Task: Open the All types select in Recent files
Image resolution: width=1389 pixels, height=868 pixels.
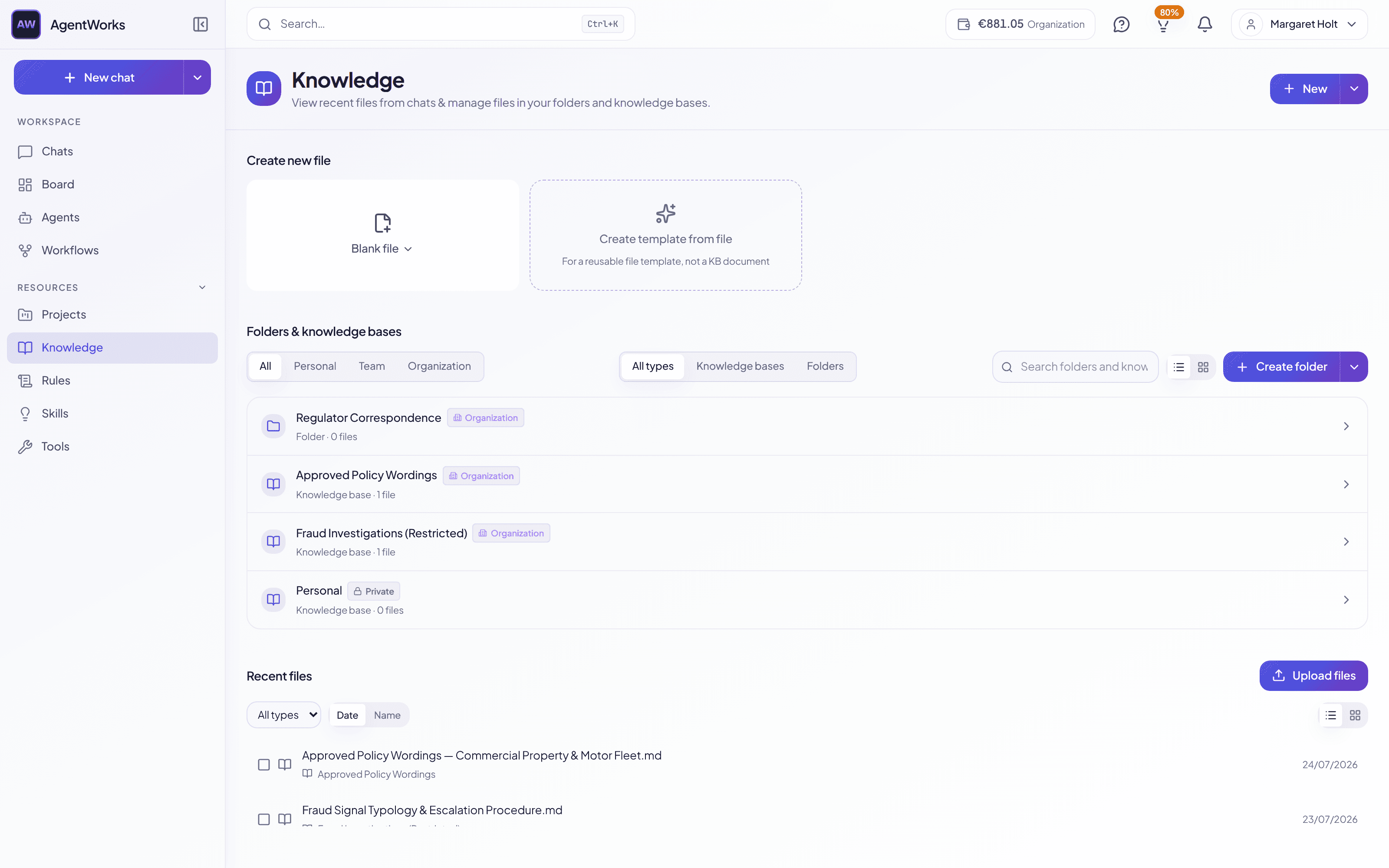Action: [x=284, y=715]
